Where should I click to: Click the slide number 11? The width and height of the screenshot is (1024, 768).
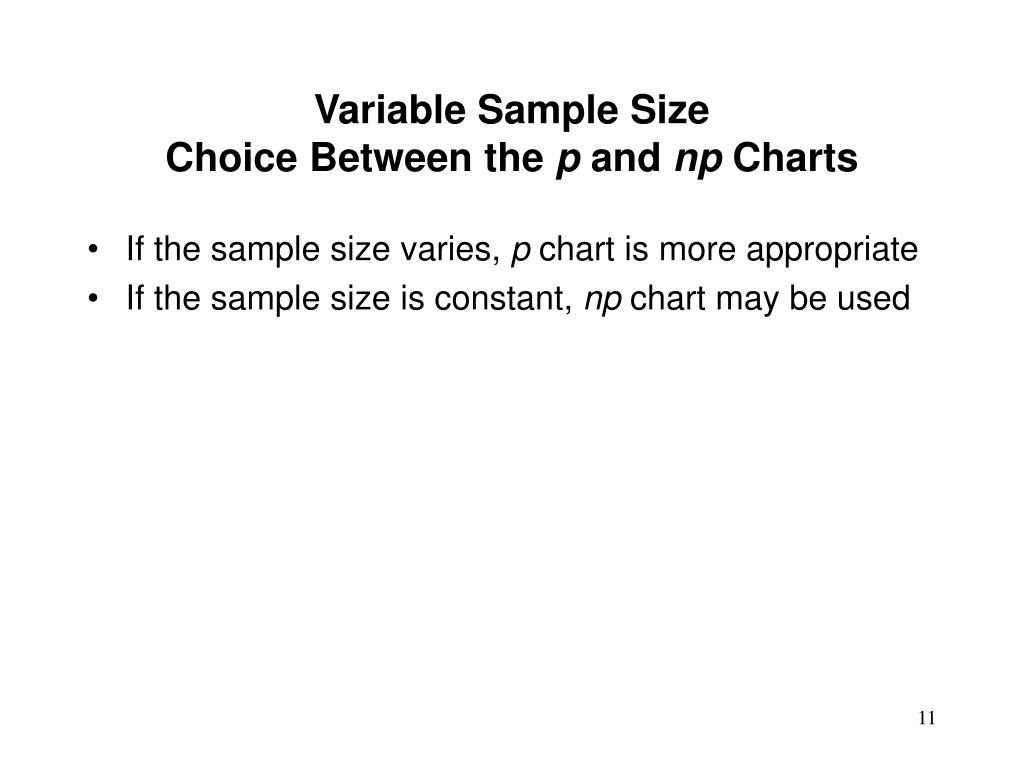click(x=927, y=718)
